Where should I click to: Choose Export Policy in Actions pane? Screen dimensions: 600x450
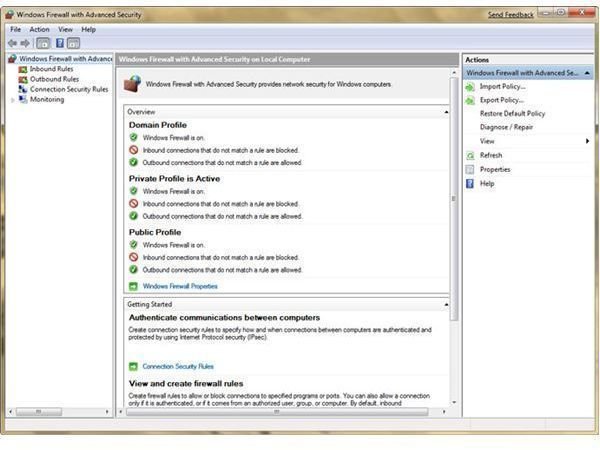pyautogui.click(x=502, y=100)
